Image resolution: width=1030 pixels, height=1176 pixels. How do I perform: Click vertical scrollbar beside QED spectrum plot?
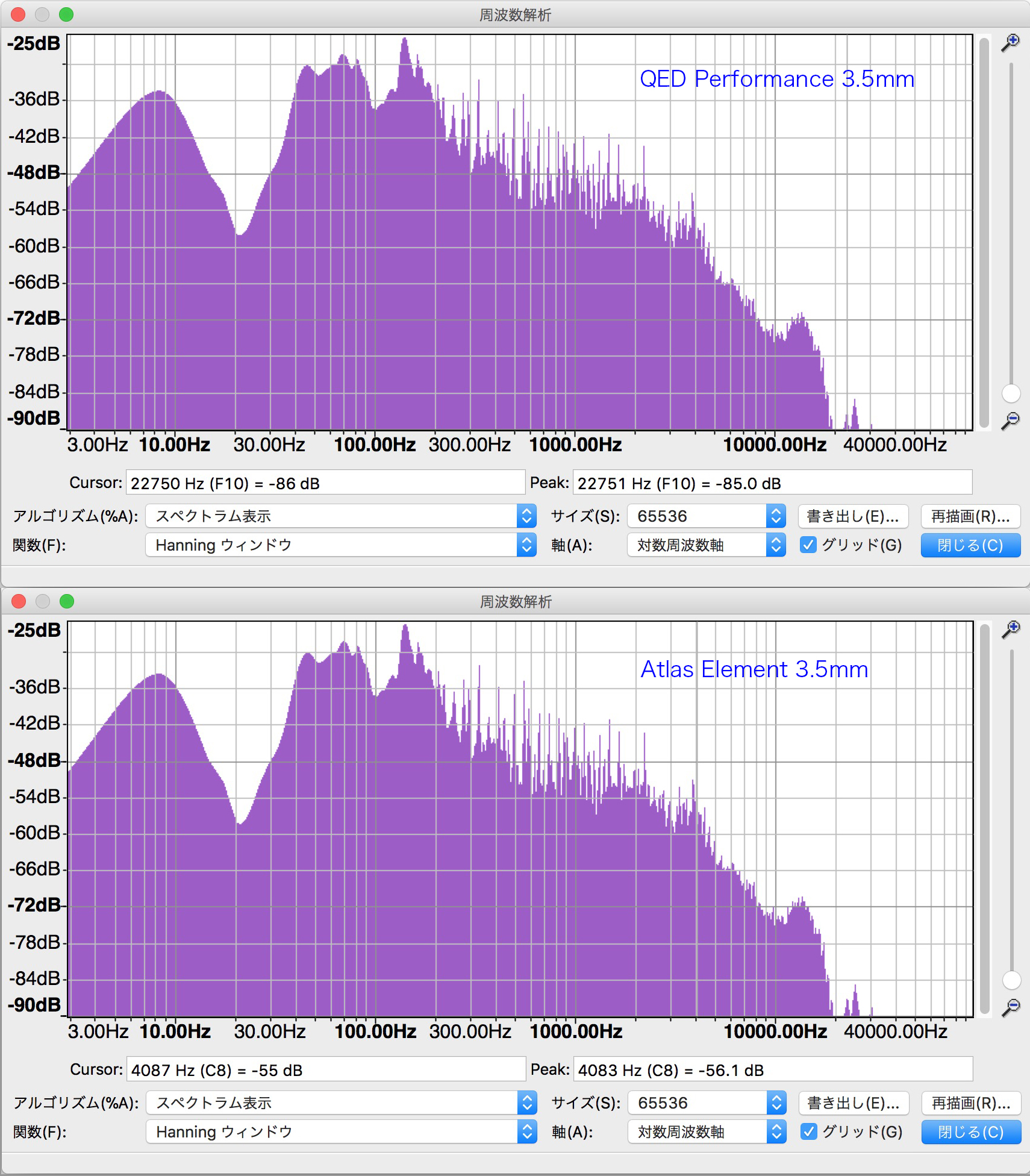pos(984,232)
